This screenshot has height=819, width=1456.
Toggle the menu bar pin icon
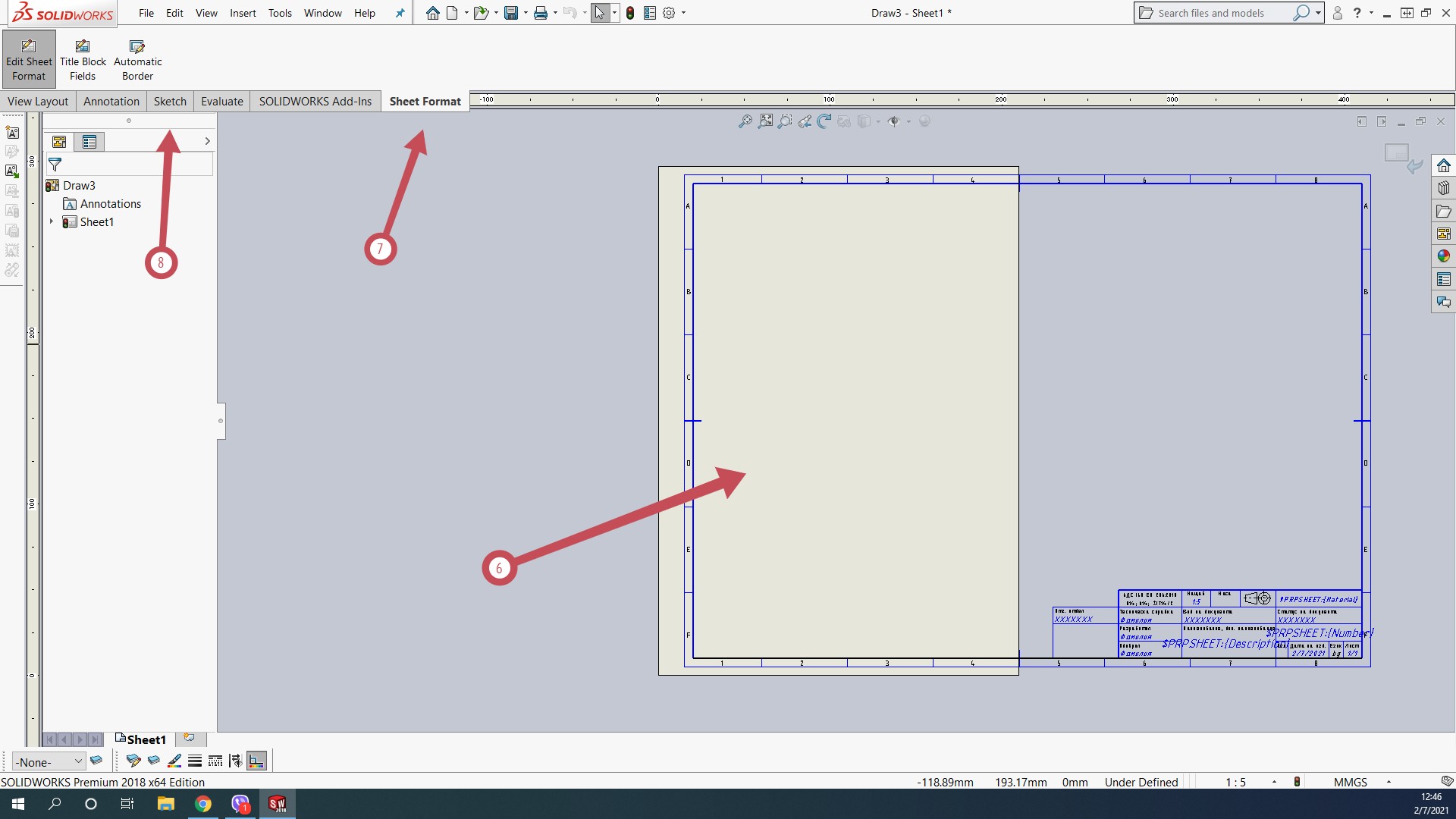tap(400, 13)
